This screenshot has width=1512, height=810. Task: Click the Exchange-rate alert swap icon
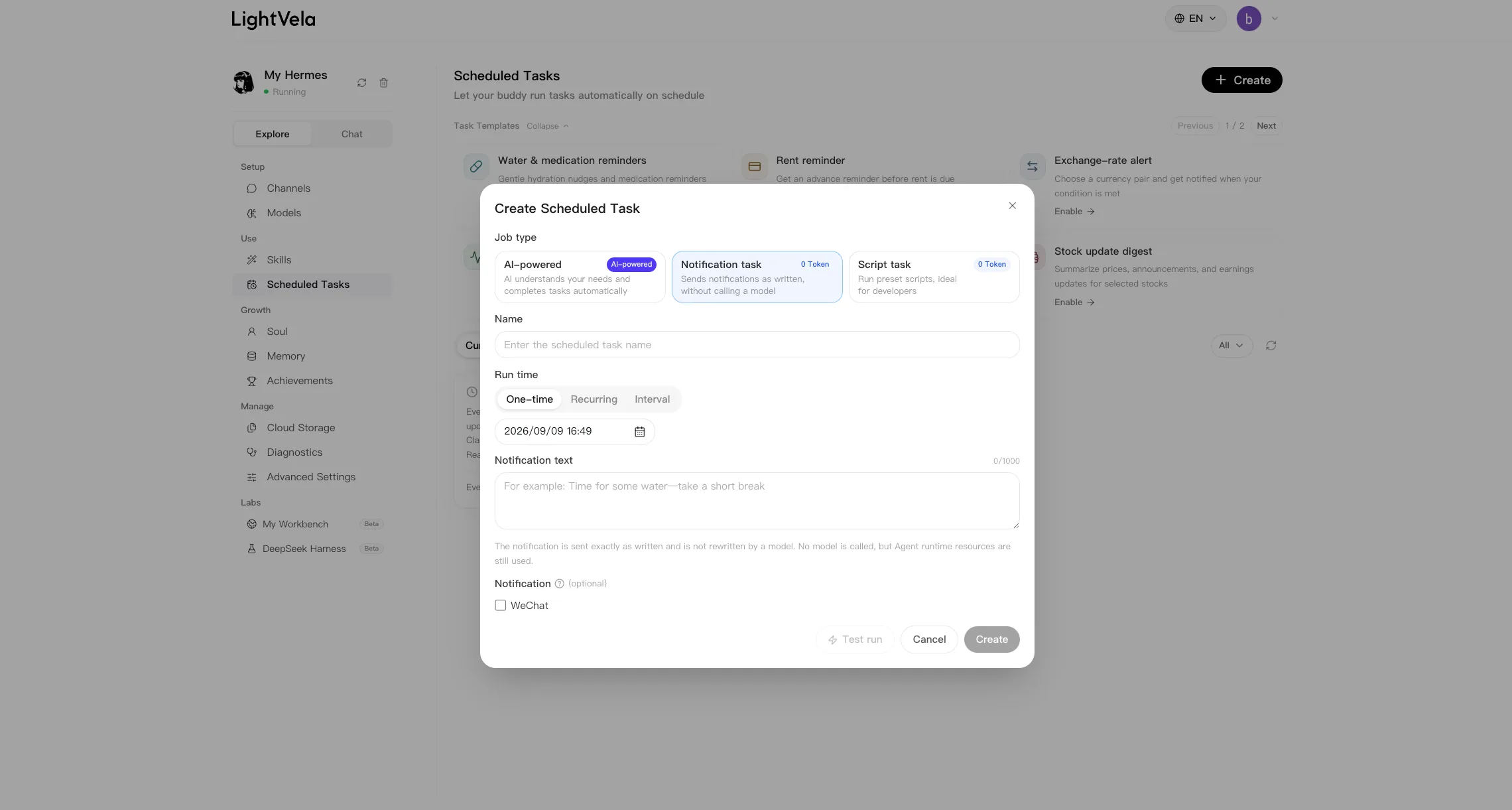1033,167
